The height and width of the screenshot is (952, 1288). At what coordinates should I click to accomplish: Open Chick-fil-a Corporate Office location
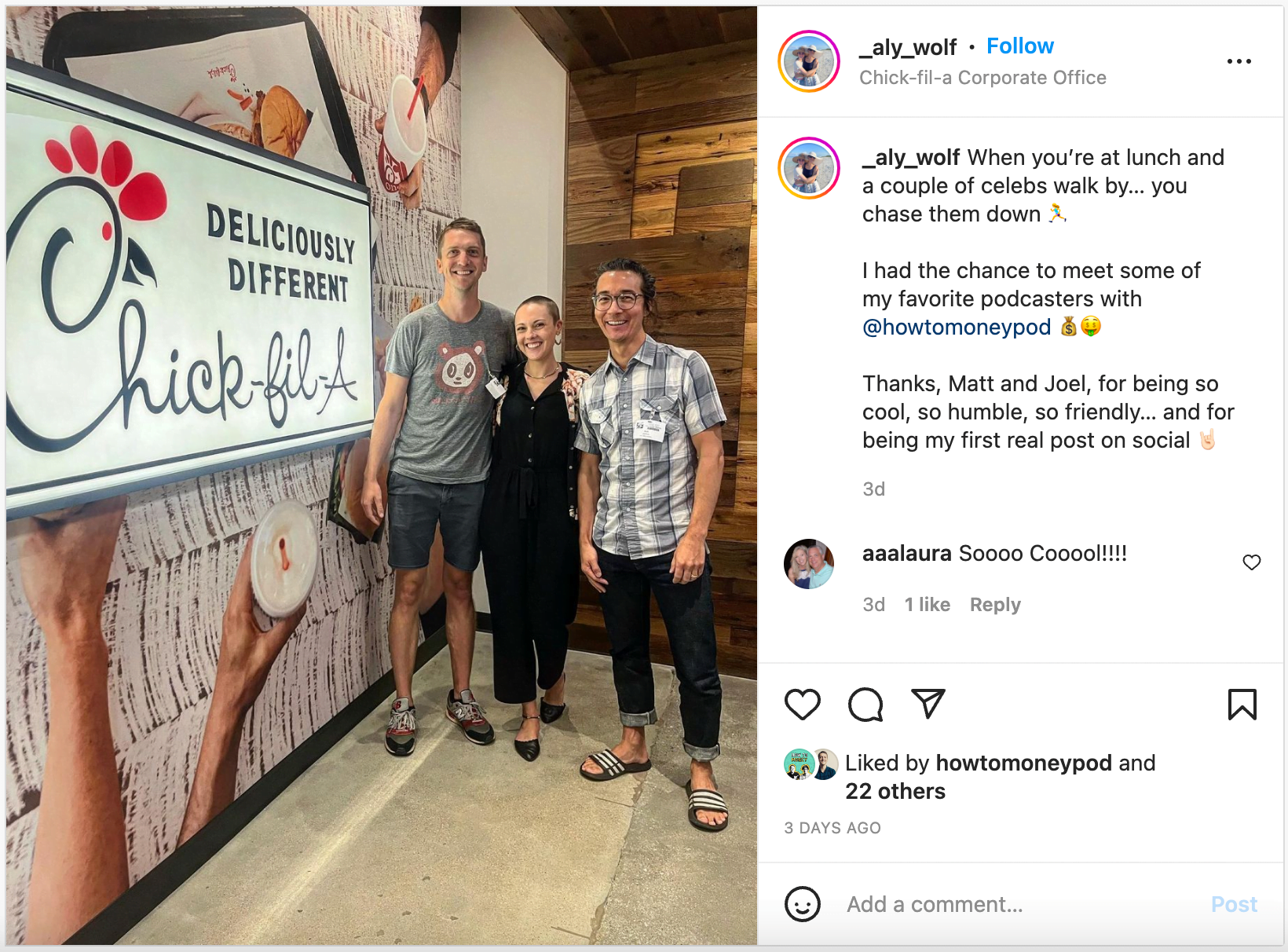[x=982, y=78]
